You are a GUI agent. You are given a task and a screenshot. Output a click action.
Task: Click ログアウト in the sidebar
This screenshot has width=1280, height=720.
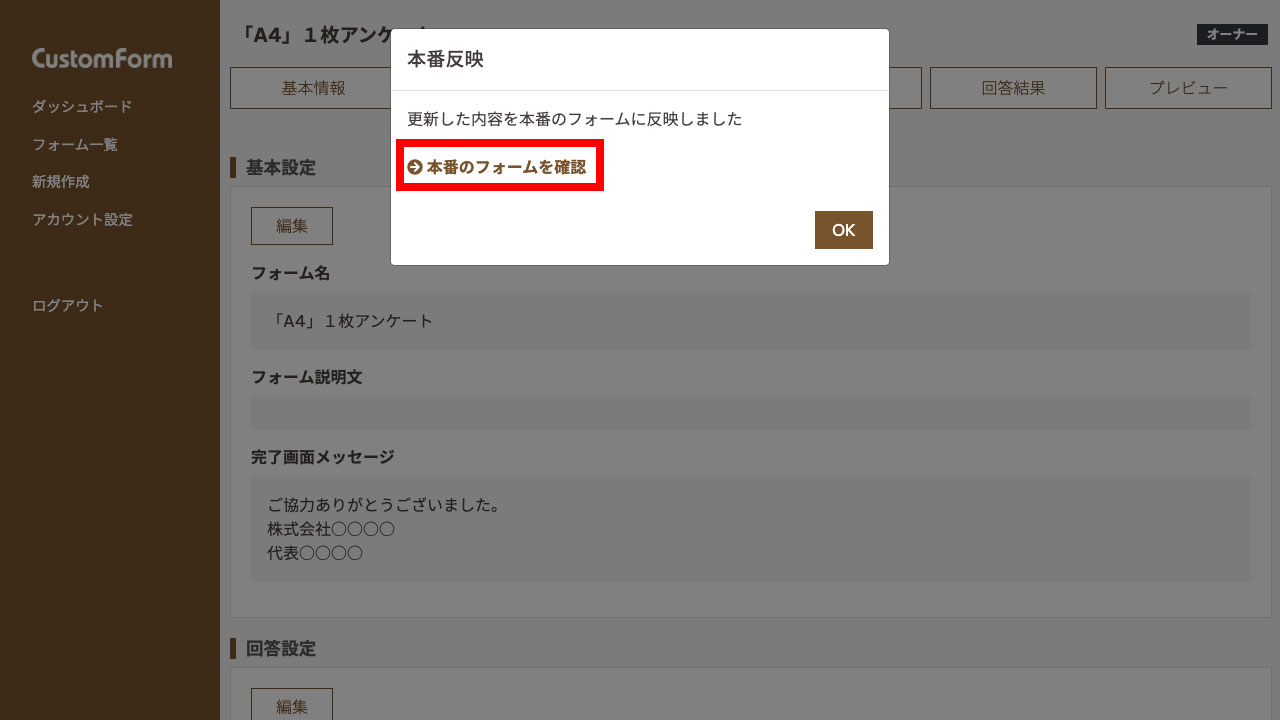(x=68, y=306)
